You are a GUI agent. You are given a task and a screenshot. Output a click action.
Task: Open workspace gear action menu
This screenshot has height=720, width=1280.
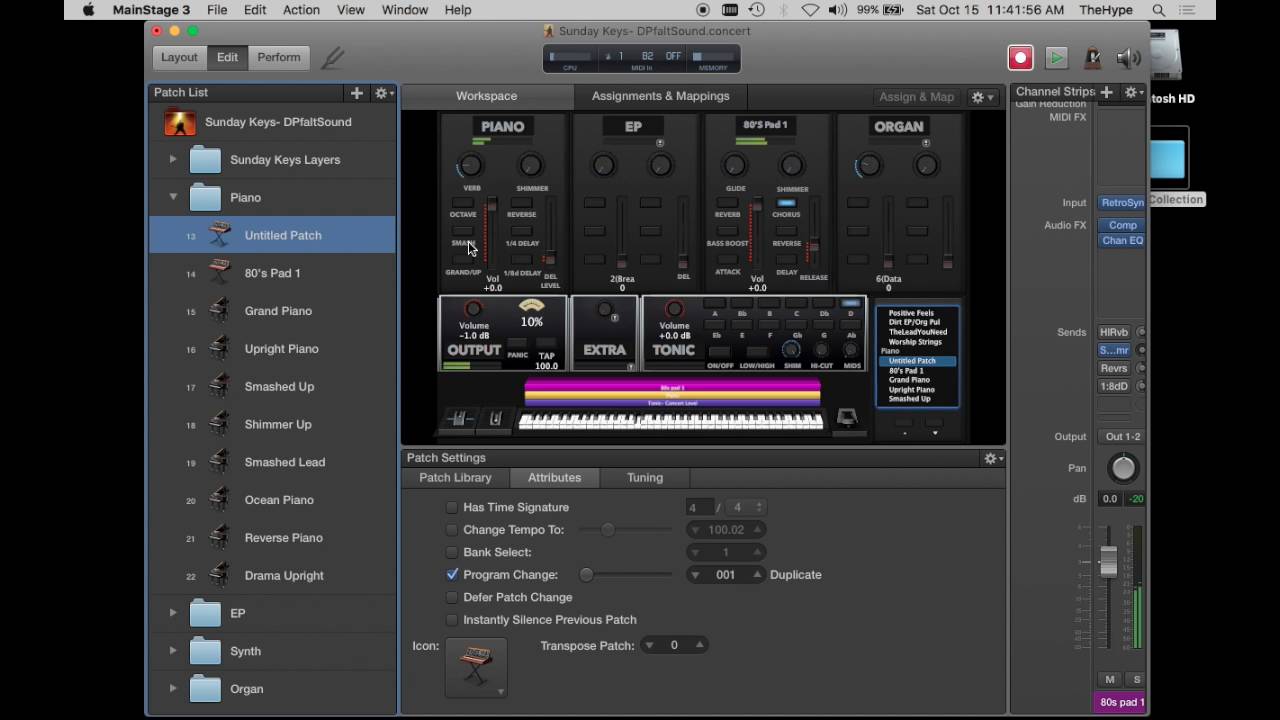pyautogui.click(x=982, y=97)
